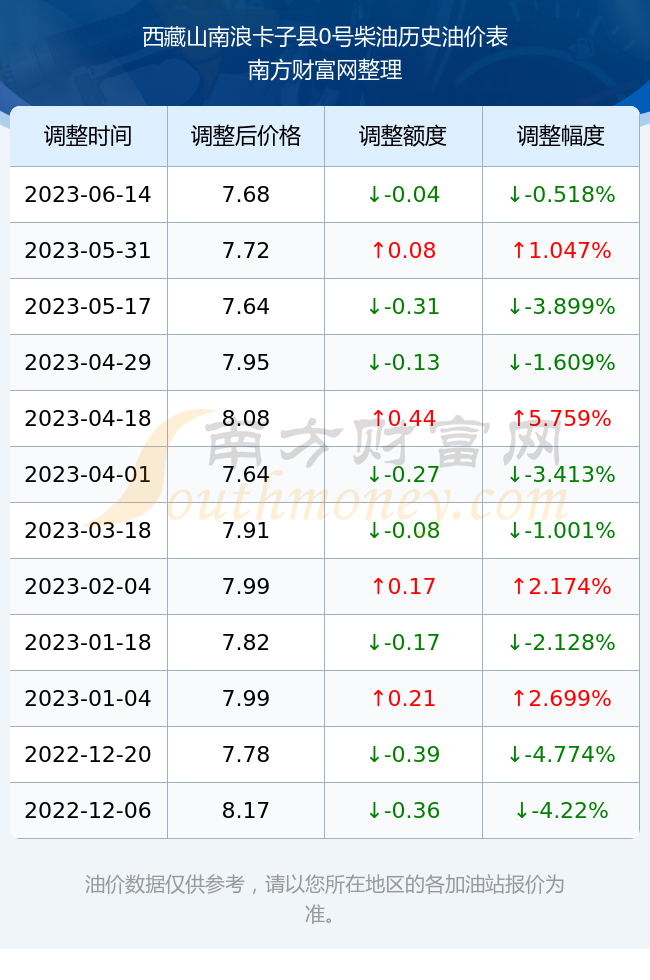This screenshot has width=650, height=980.
Task: Click the green down arrow -0.31 value
Action: (x=403, y=306)
